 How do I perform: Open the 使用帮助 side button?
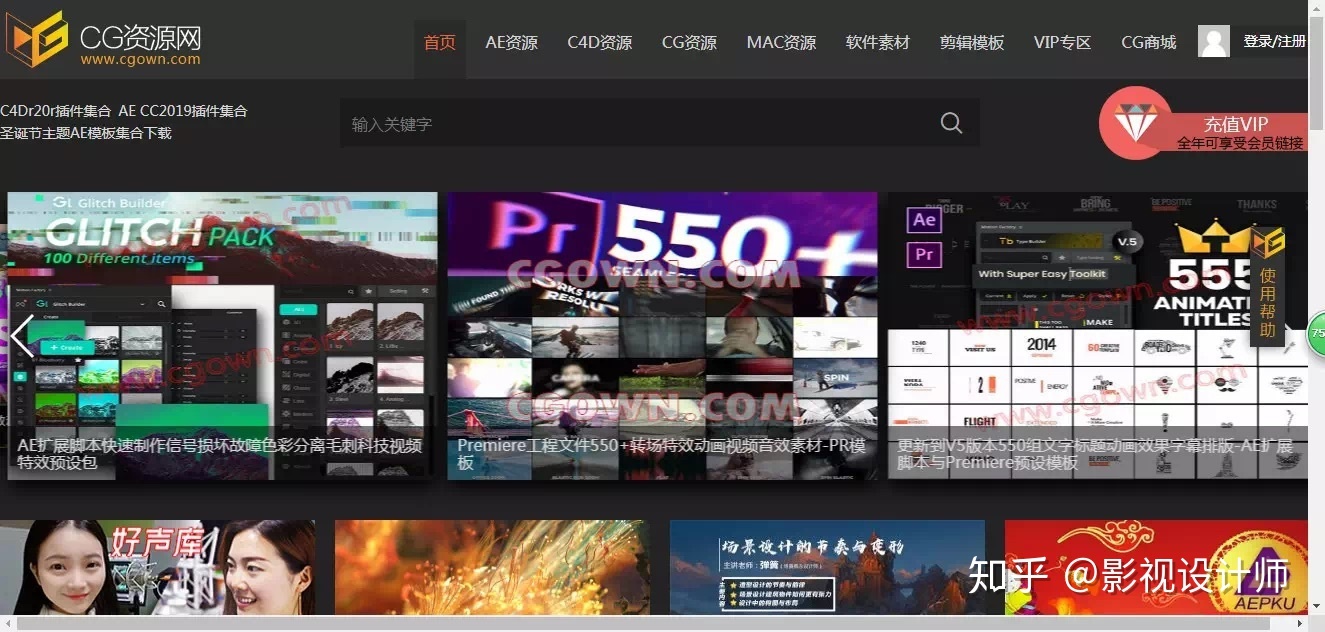click(1267, 286)
